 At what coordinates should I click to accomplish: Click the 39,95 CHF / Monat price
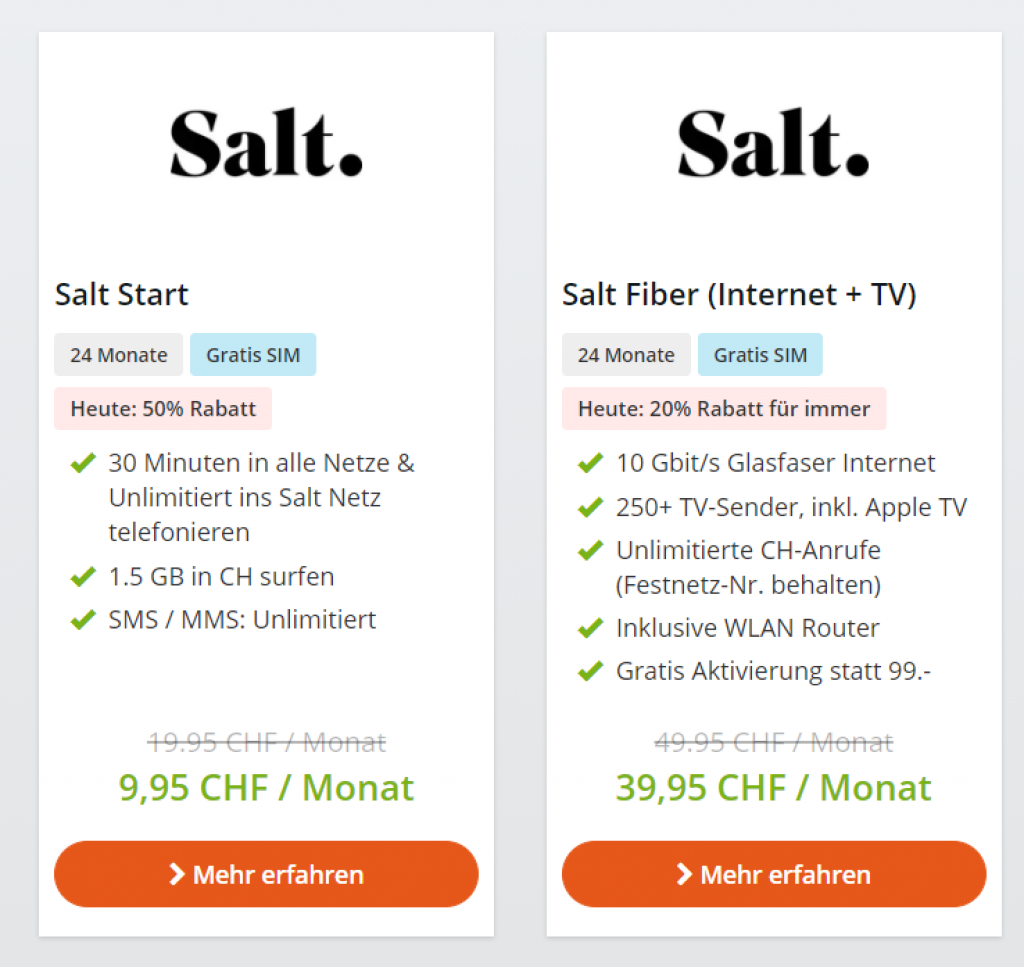click(x=773, y=788)
